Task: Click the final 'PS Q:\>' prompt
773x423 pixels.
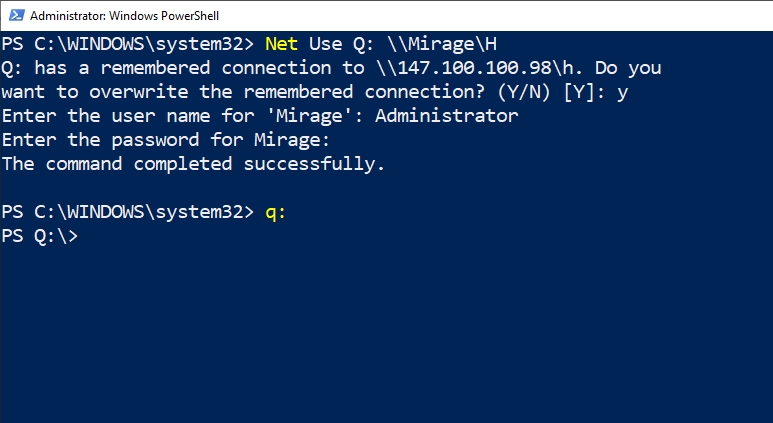Action: pyautogui.click(x=40, y=236)
